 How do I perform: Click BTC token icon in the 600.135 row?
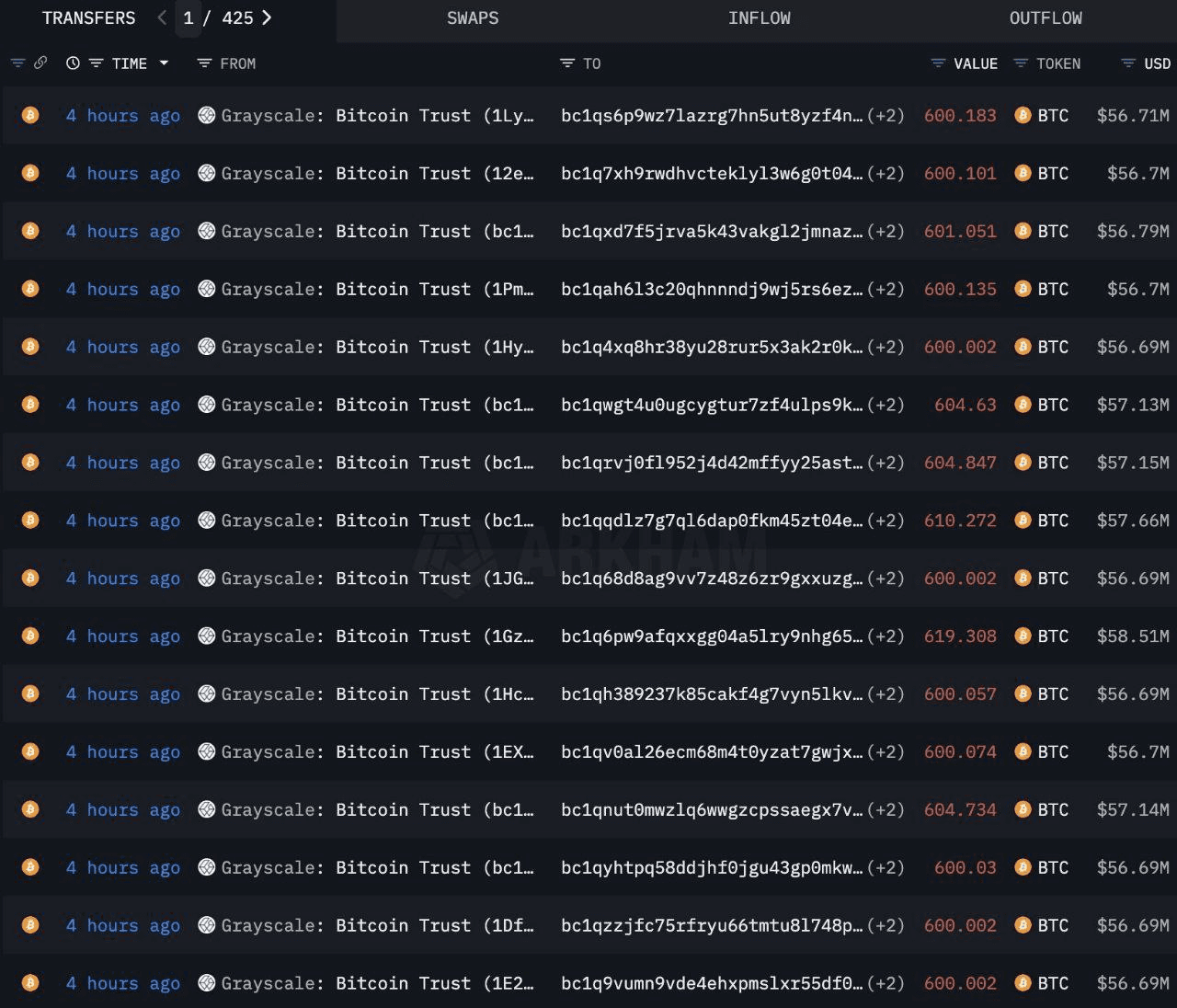point(1023,289)
